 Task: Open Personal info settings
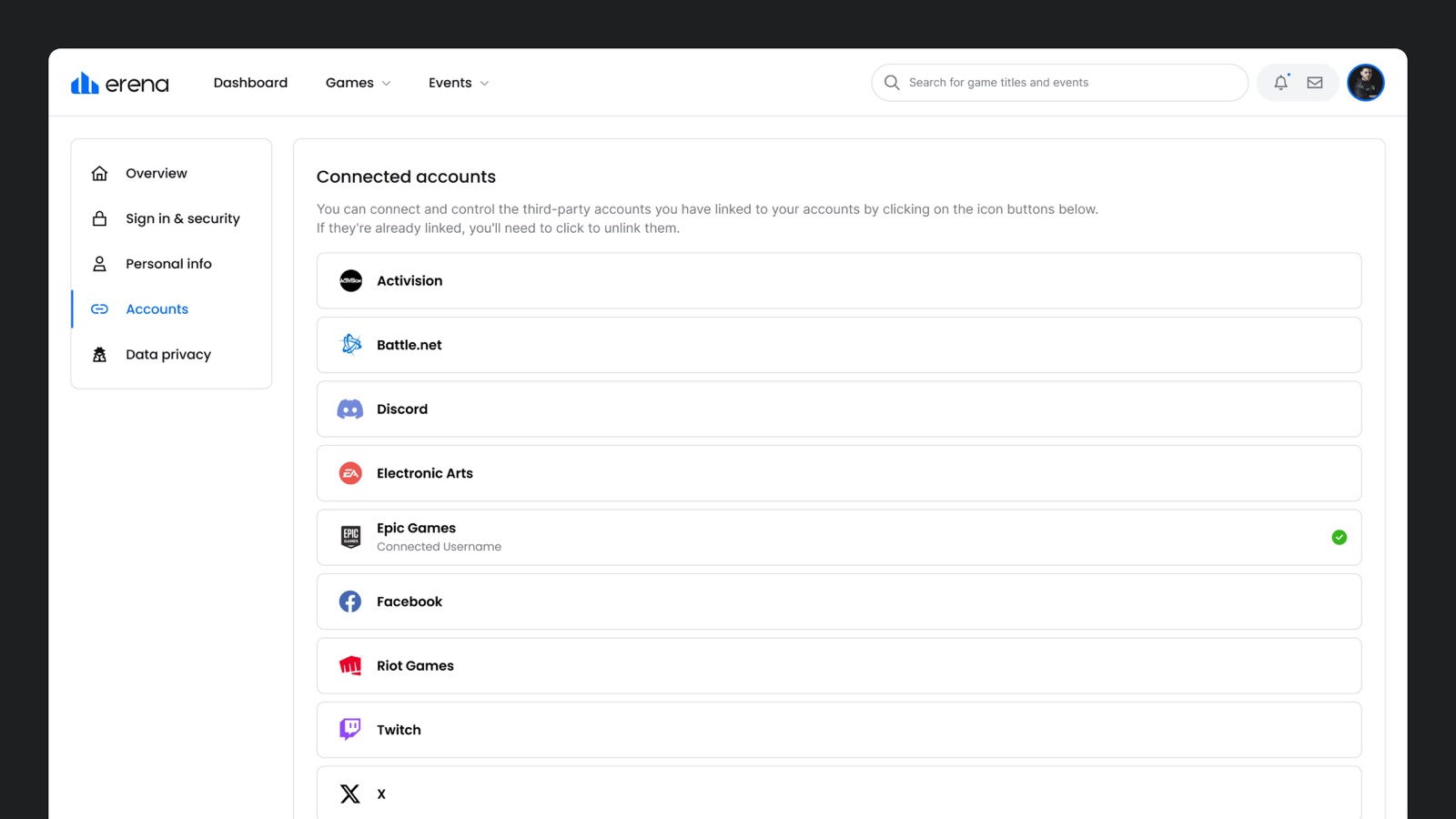(171, 264)
